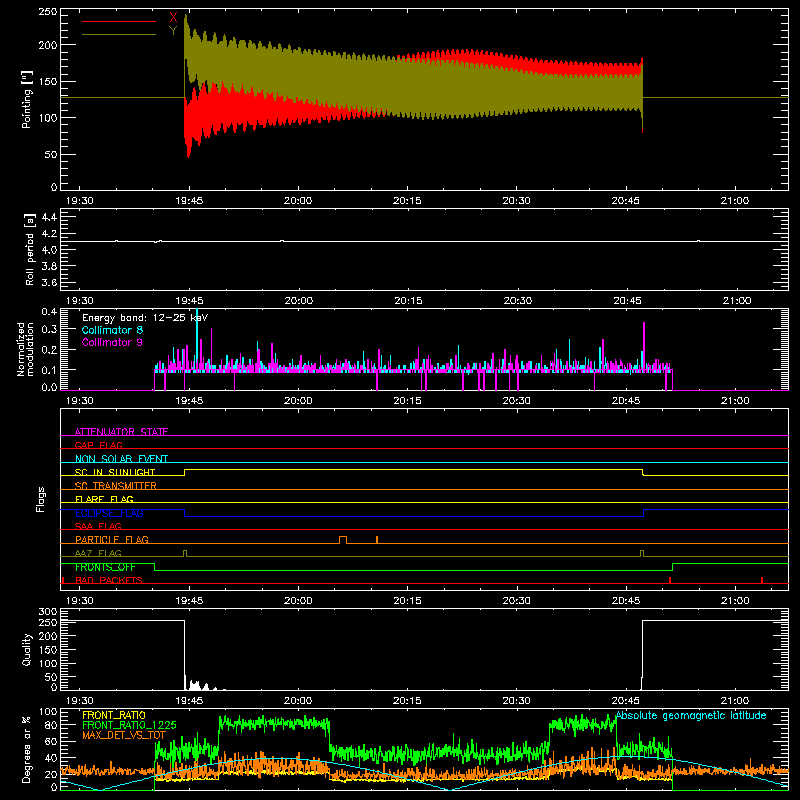Image resolution: width=800 pixels, height=800 pixels.
Task: Select the SAA_FLAG label
Action: 98,526
